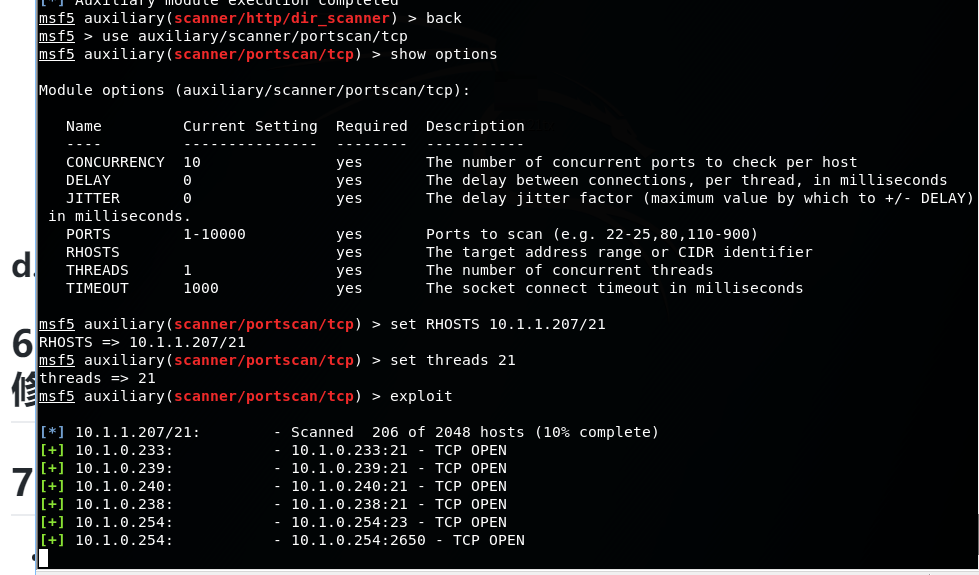
Task: Click the PORTS value 1-10000
Action: tap(214, 234)
